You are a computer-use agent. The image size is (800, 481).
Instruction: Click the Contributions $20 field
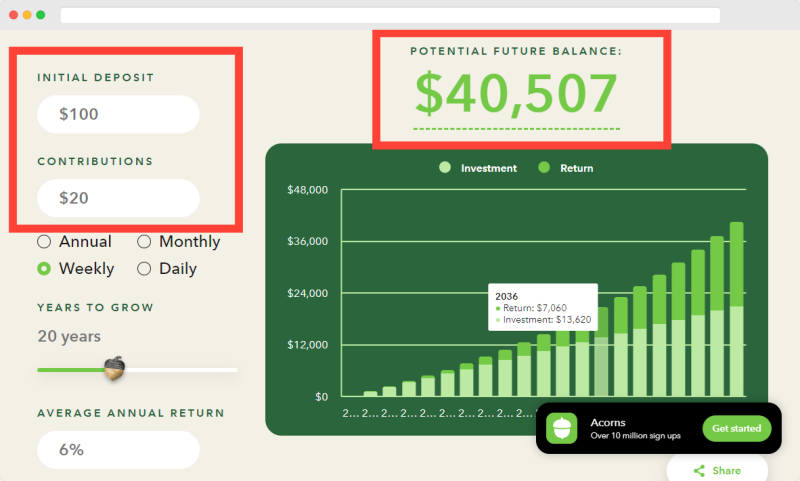point(118,198)
